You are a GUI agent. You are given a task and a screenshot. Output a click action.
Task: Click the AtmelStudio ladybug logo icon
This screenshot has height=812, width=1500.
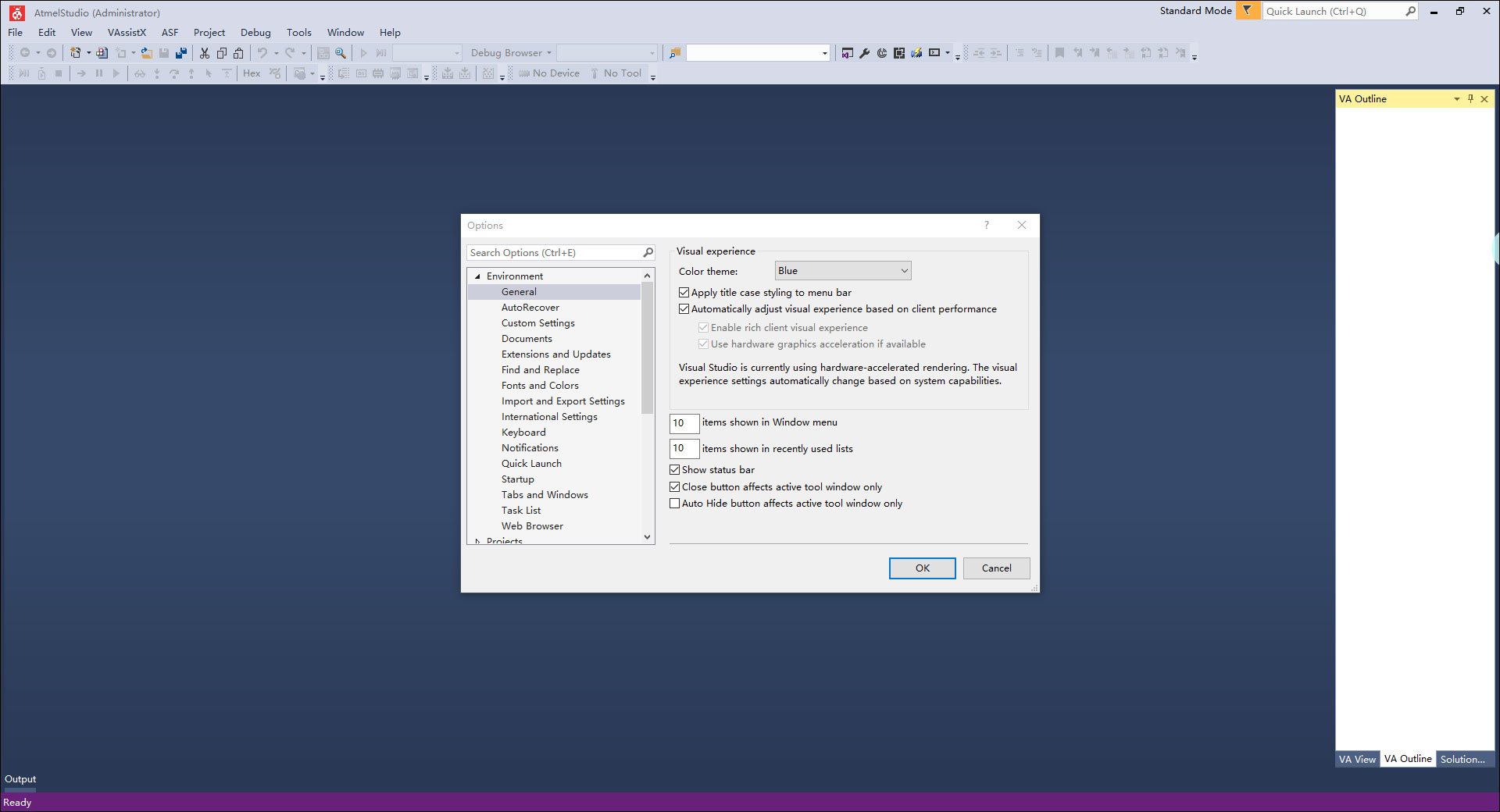[x=16, y=12]
